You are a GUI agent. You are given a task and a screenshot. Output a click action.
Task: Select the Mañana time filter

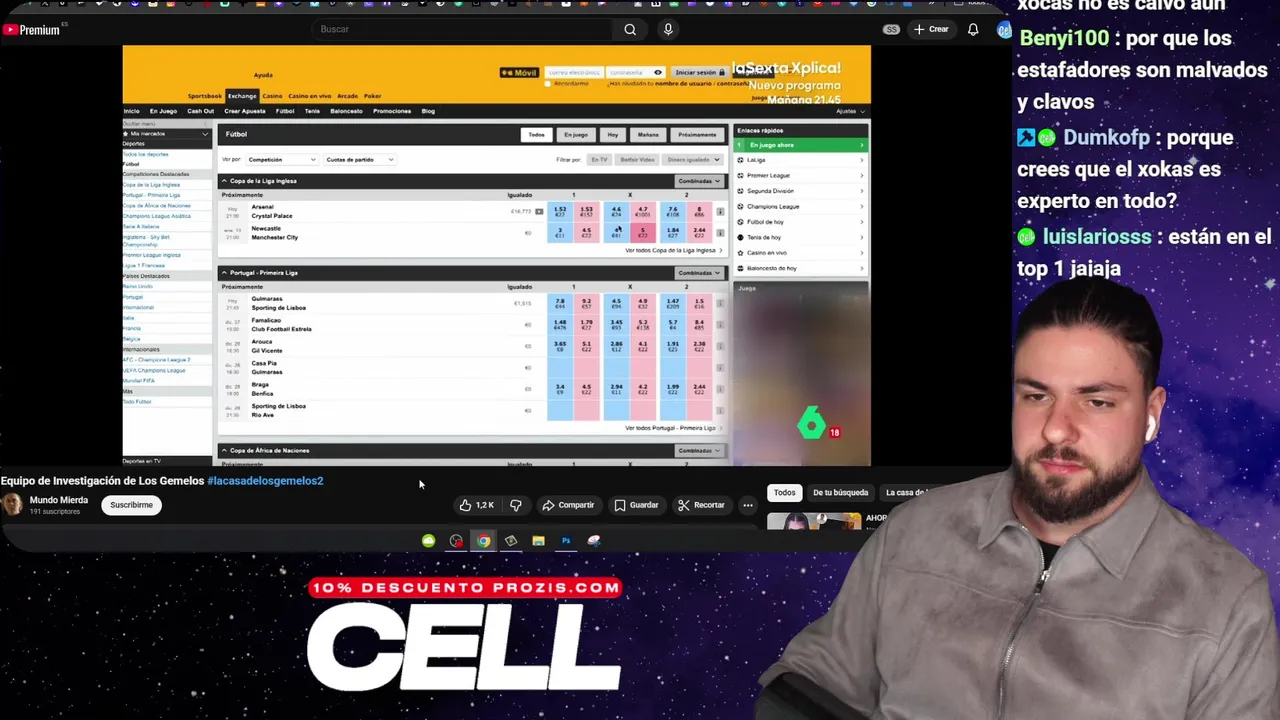648,134
